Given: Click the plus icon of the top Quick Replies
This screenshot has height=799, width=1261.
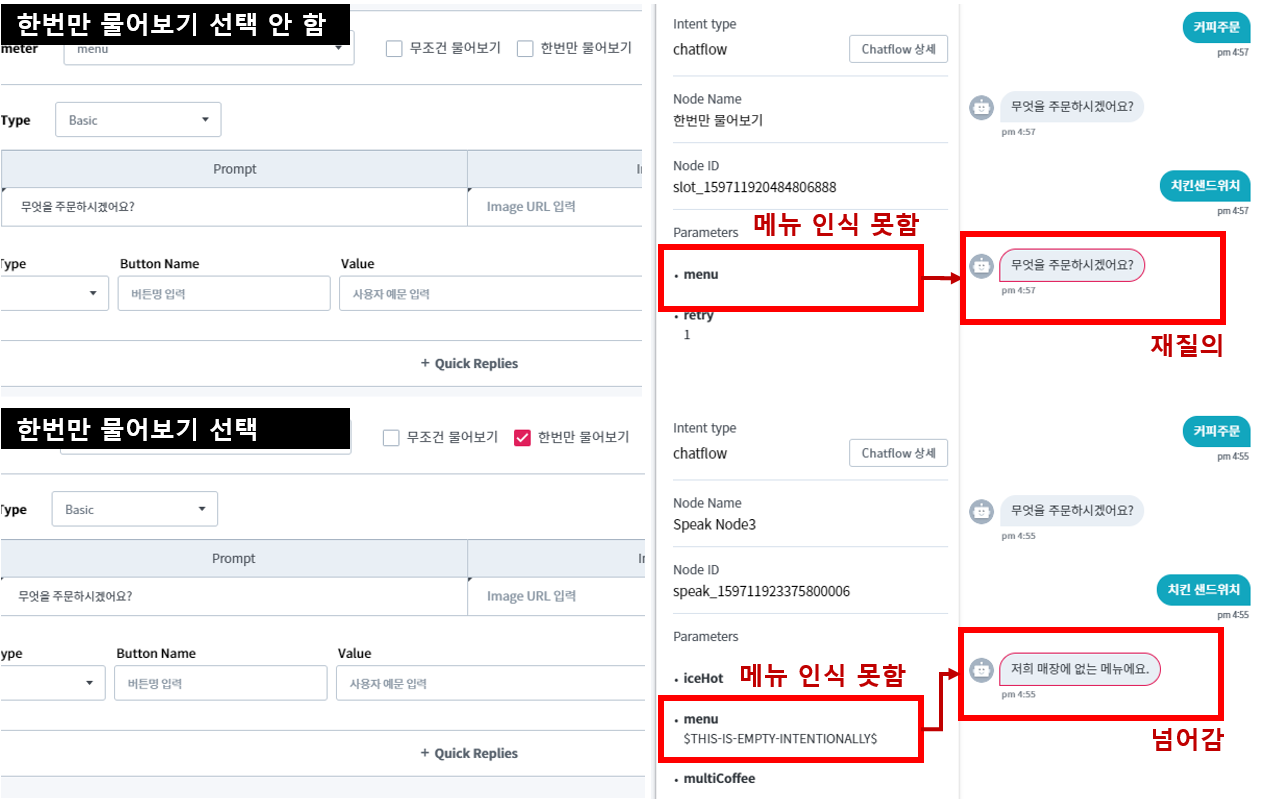Looking at the screenshot, I should point(425,363).
